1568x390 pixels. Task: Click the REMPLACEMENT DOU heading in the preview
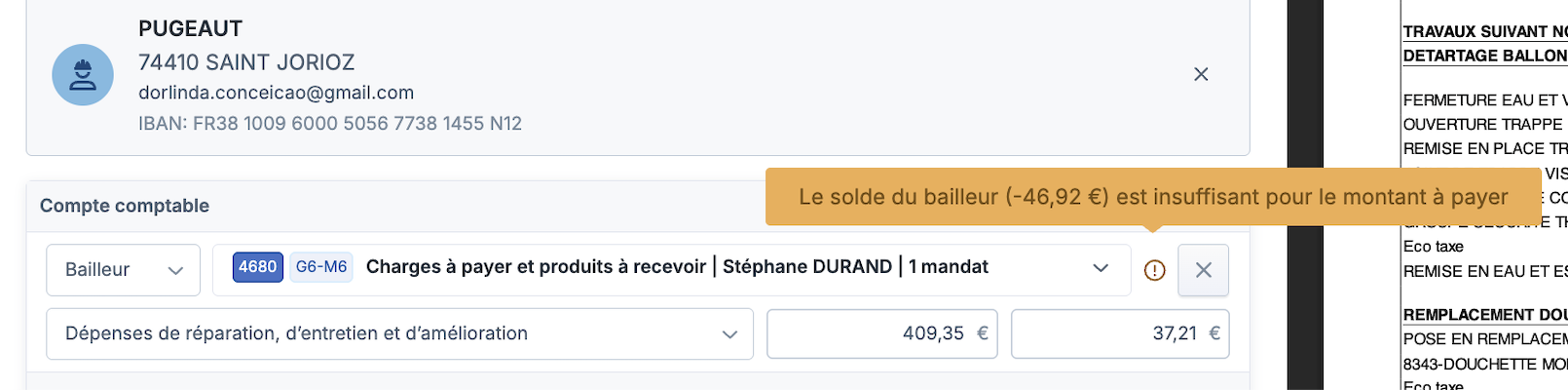click(1484, 314)
